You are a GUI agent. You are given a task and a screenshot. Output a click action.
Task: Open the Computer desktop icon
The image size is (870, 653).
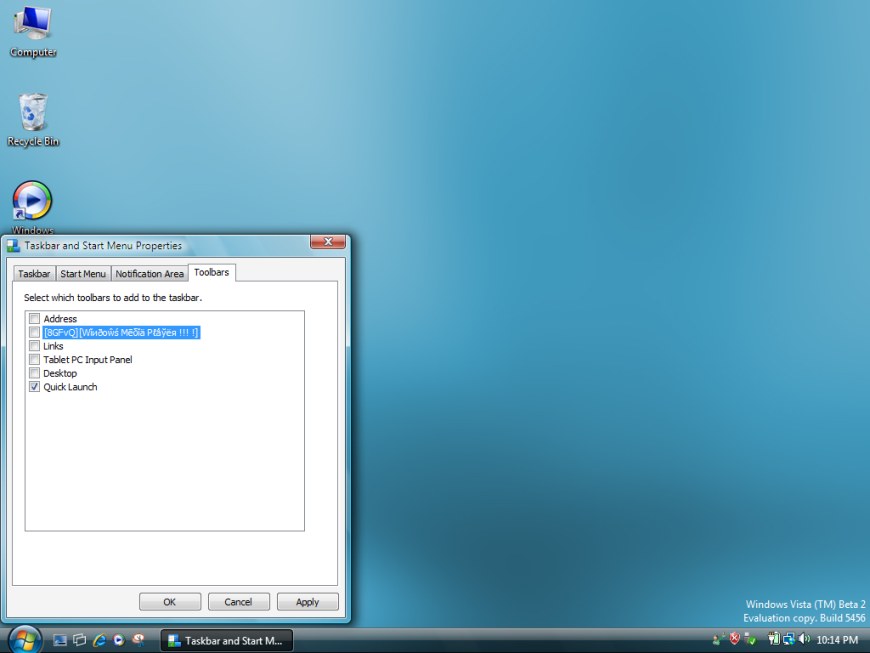point(33,31)
